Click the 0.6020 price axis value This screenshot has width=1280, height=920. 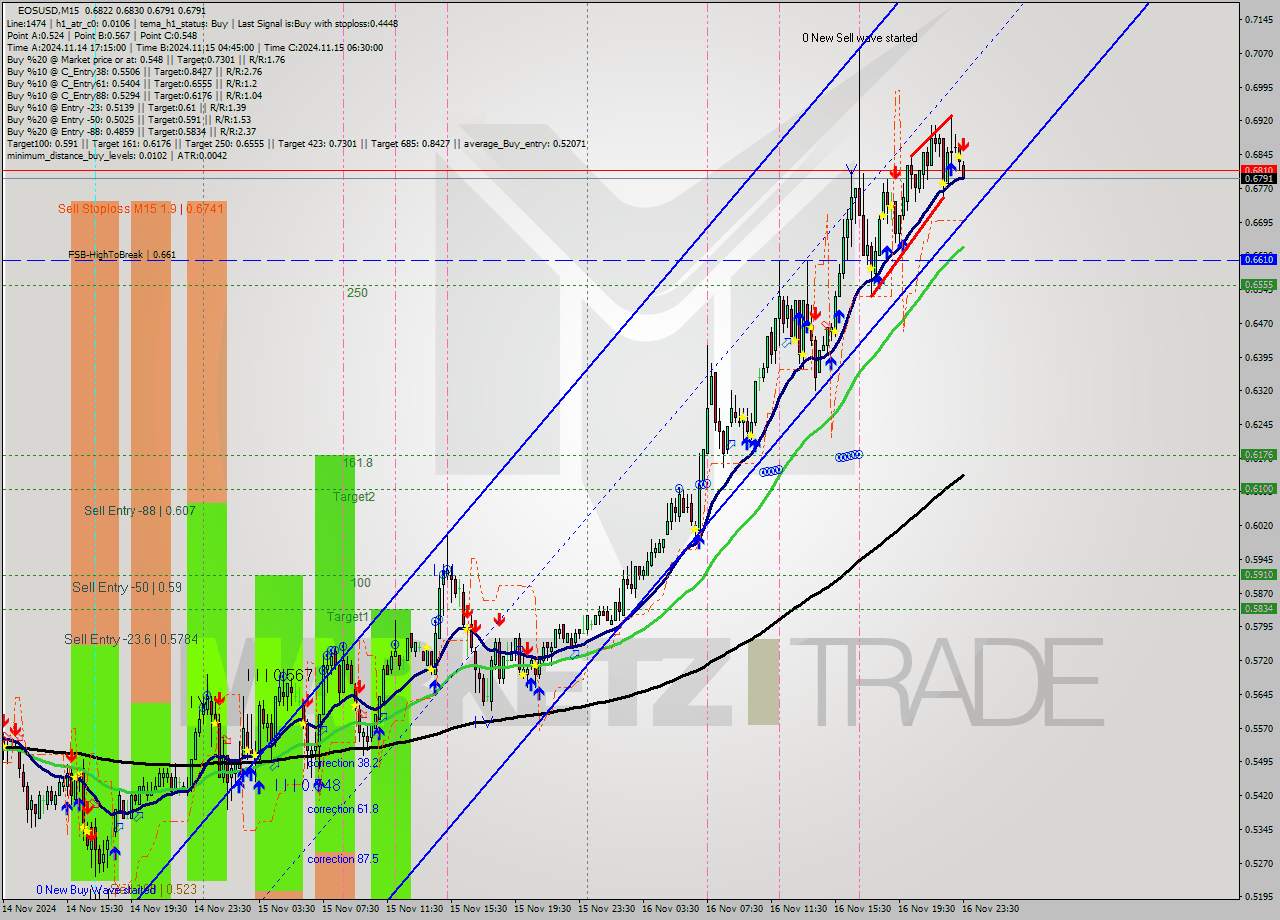coord(1257,526)
